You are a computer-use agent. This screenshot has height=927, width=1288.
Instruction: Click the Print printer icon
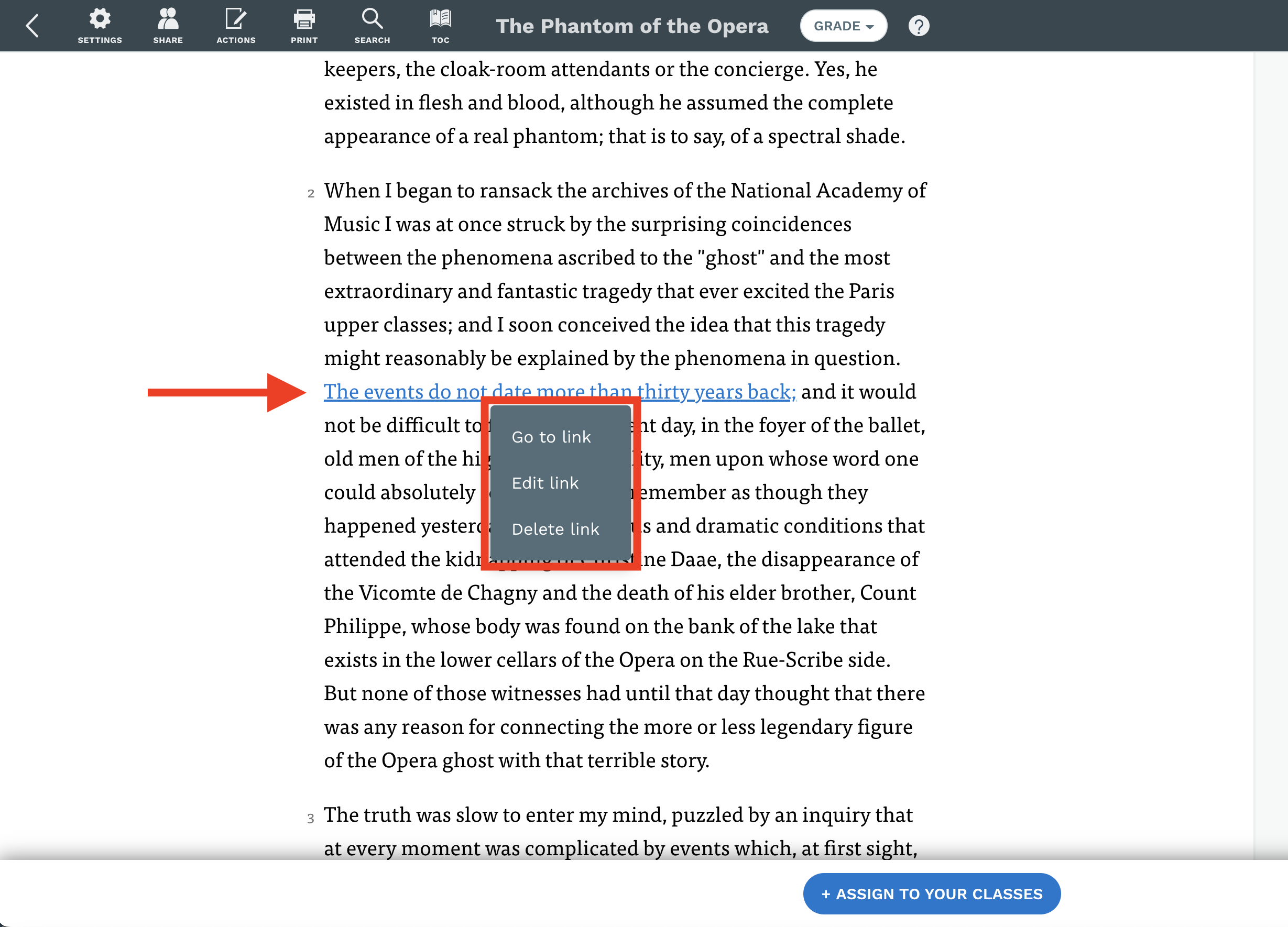pos(304,26)
